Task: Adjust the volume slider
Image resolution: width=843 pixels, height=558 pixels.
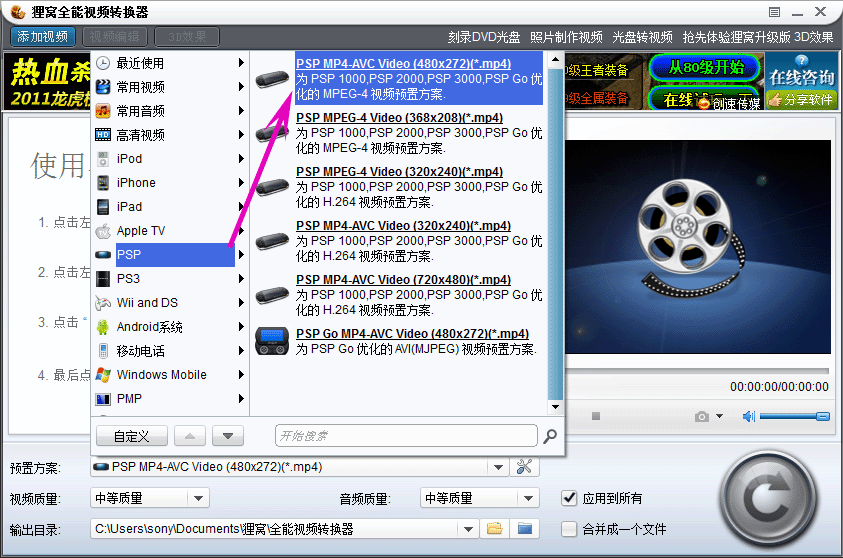Action: pos(795,417)
